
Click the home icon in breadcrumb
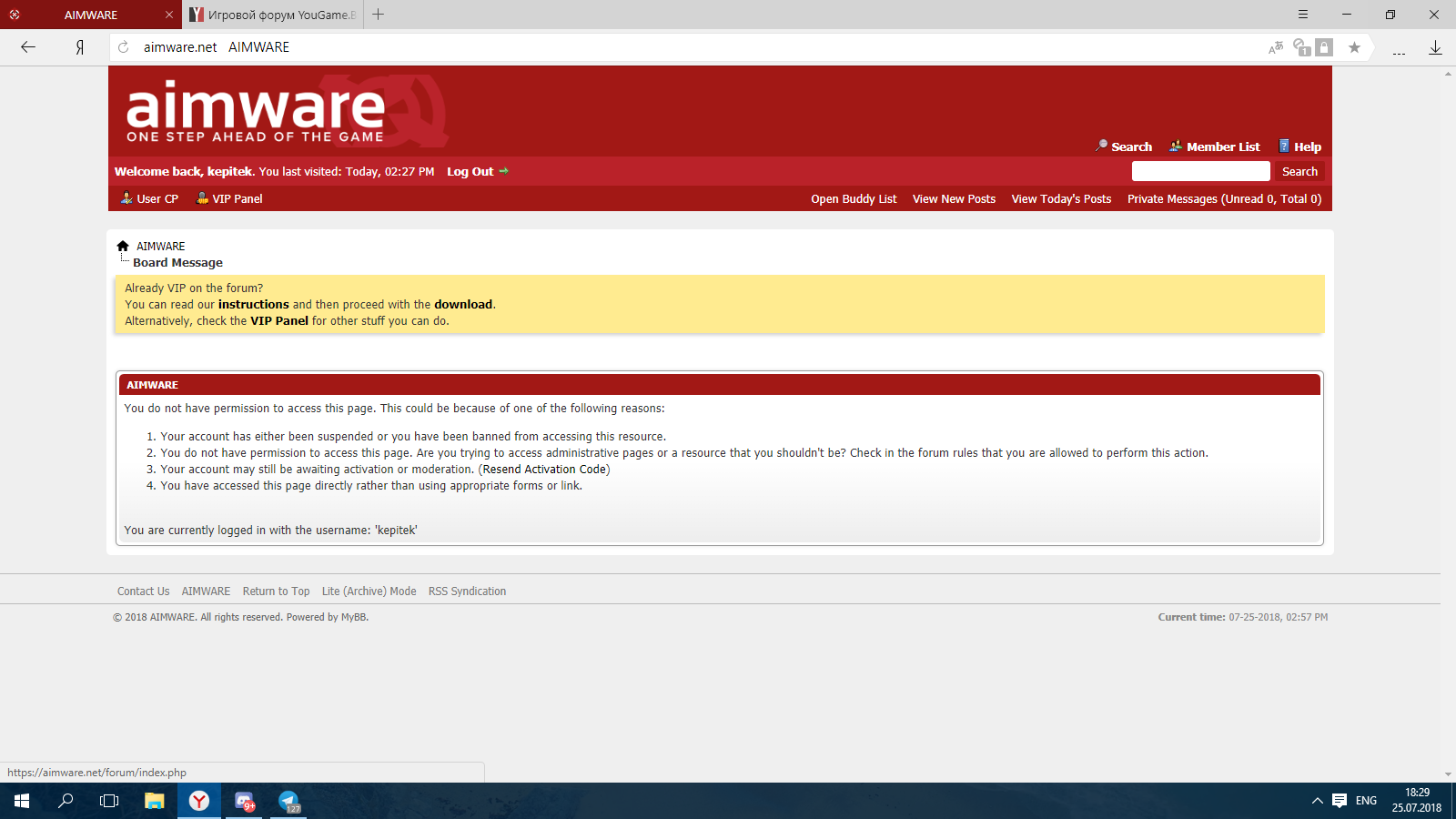pos(123,246)
